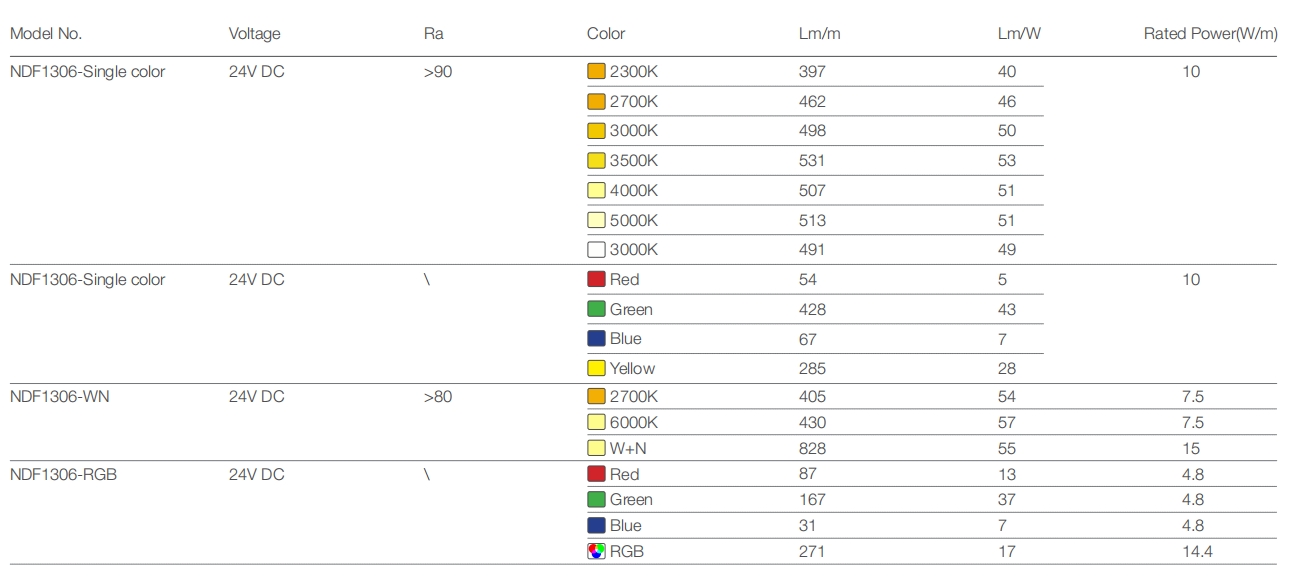Click the Yellow color swatch
This screenshot has height=582, width=1297.
click(596, 369)
